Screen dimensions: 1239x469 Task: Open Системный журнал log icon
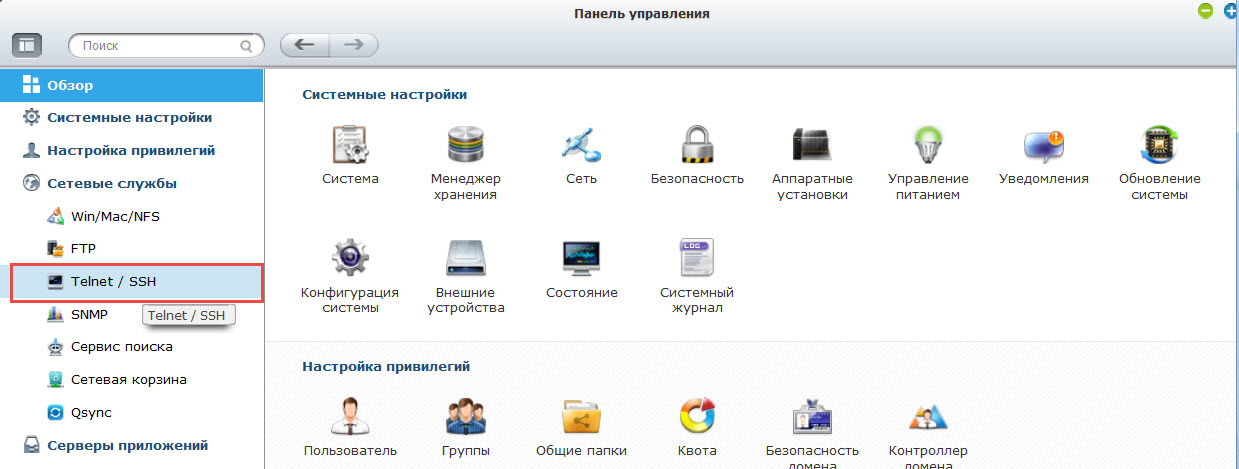click(697, 259)
